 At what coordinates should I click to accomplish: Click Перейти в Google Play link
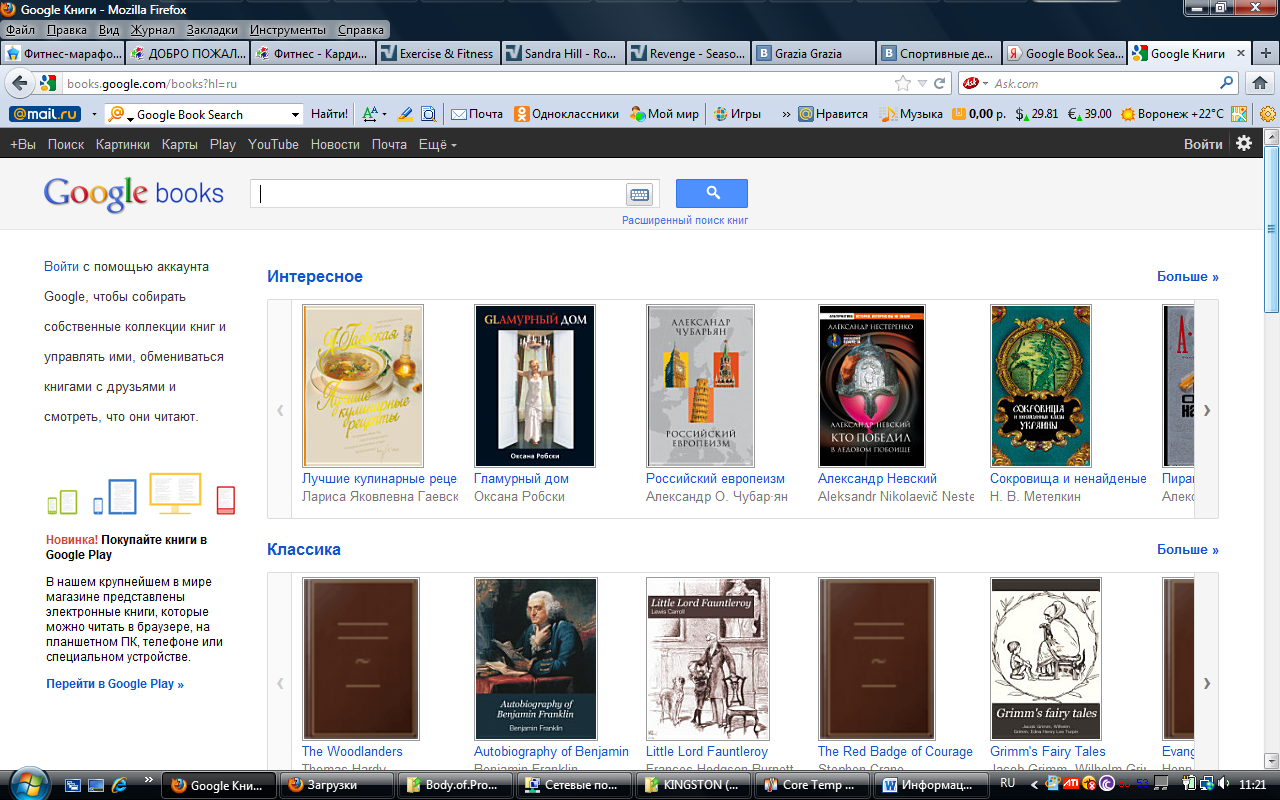pos(115,684)
